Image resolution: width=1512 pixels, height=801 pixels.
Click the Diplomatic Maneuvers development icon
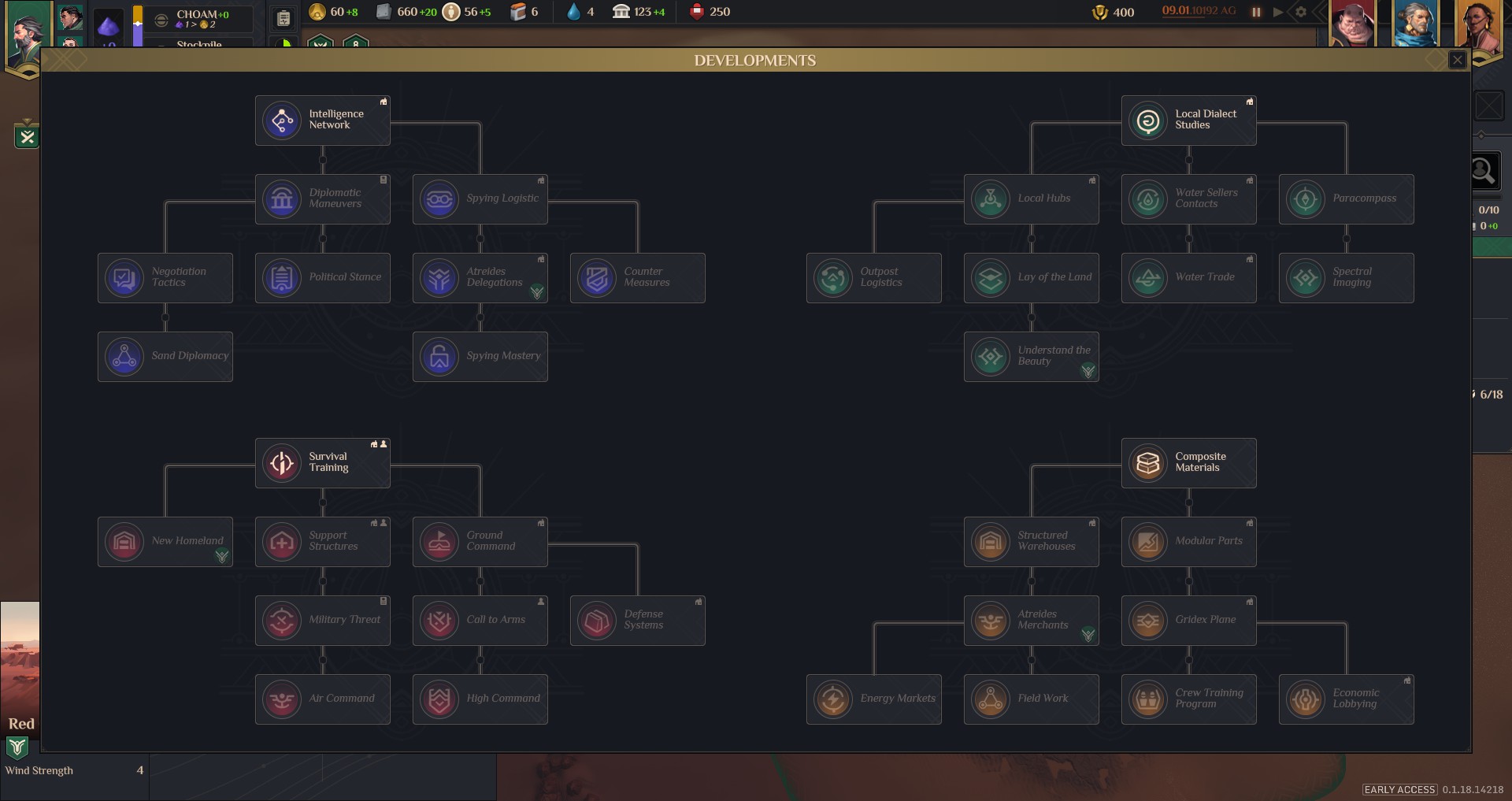click(282, 199)
